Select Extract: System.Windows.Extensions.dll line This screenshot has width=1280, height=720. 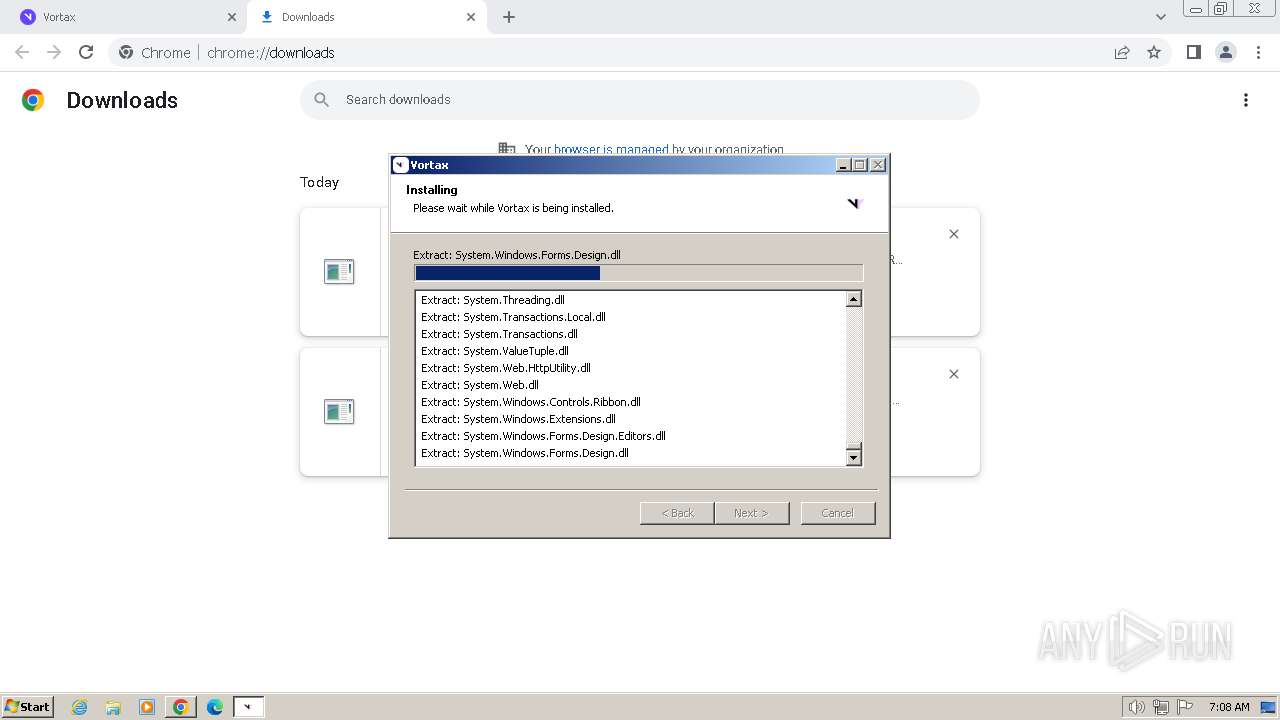(x=518, y=419)
